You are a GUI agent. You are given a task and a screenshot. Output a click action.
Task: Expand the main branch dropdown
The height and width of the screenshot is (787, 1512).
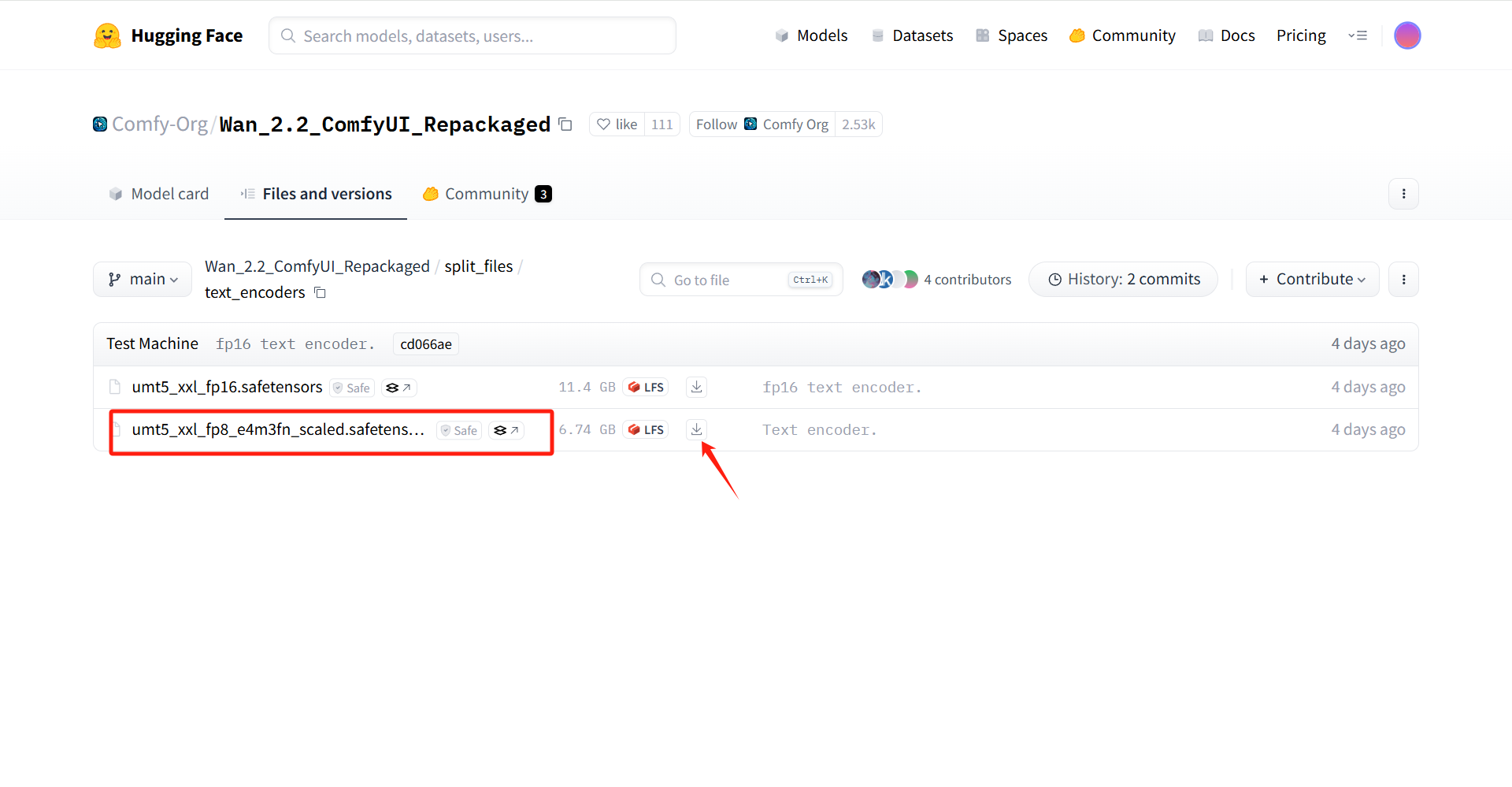(143, 280)
